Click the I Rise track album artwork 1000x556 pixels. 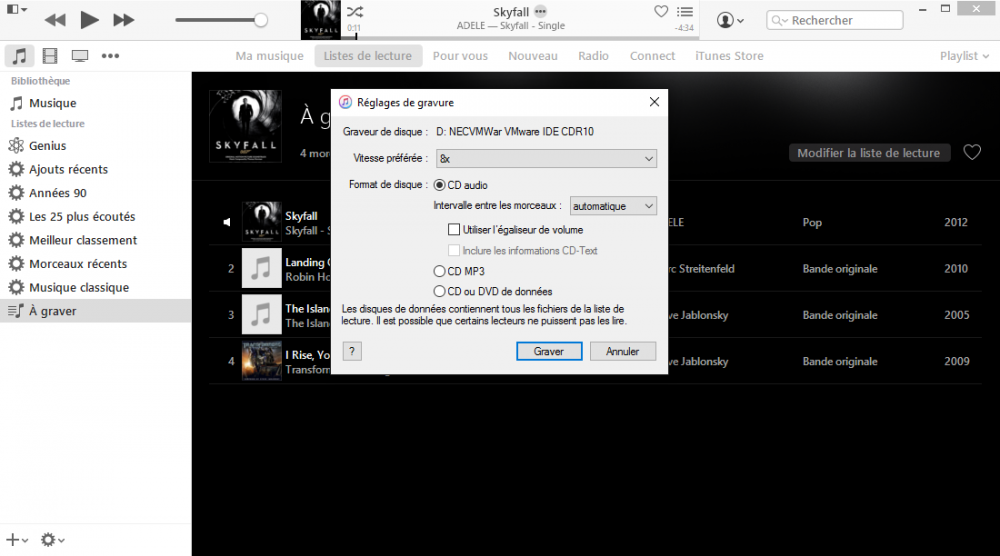click(x=261, y=361)
